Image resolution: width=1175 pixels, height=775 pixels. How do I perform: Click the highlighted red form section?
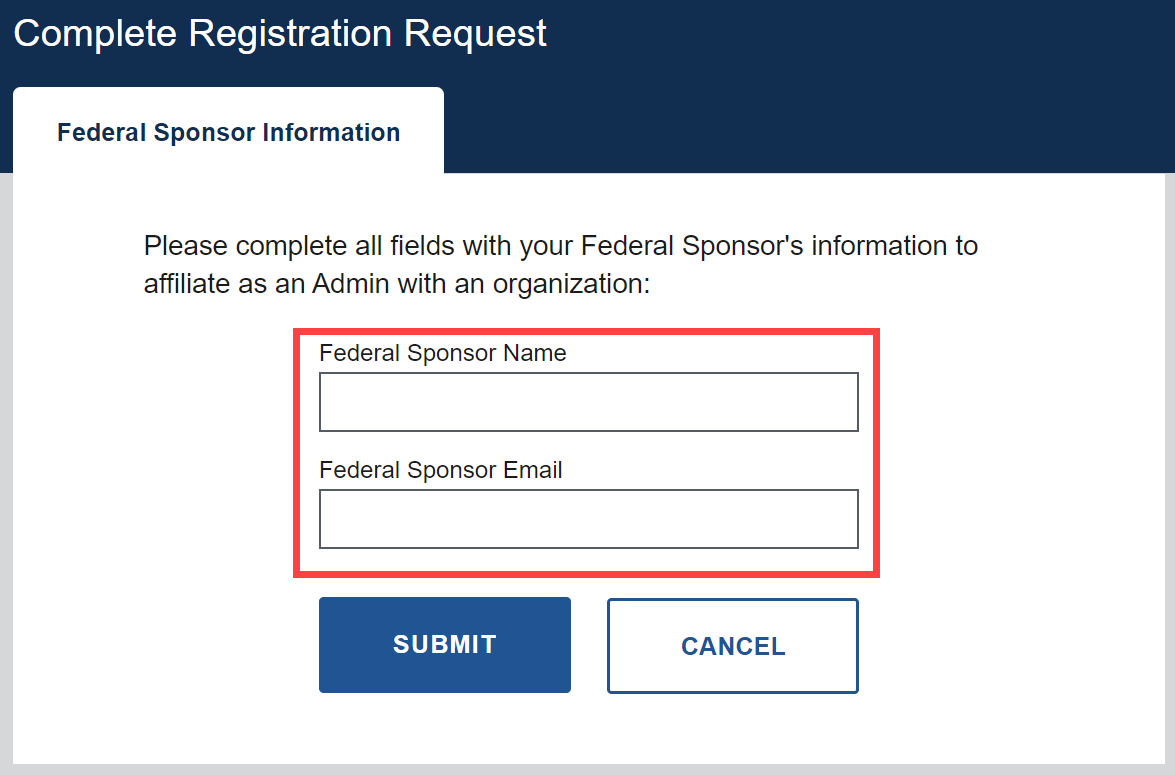pos(586,451)
